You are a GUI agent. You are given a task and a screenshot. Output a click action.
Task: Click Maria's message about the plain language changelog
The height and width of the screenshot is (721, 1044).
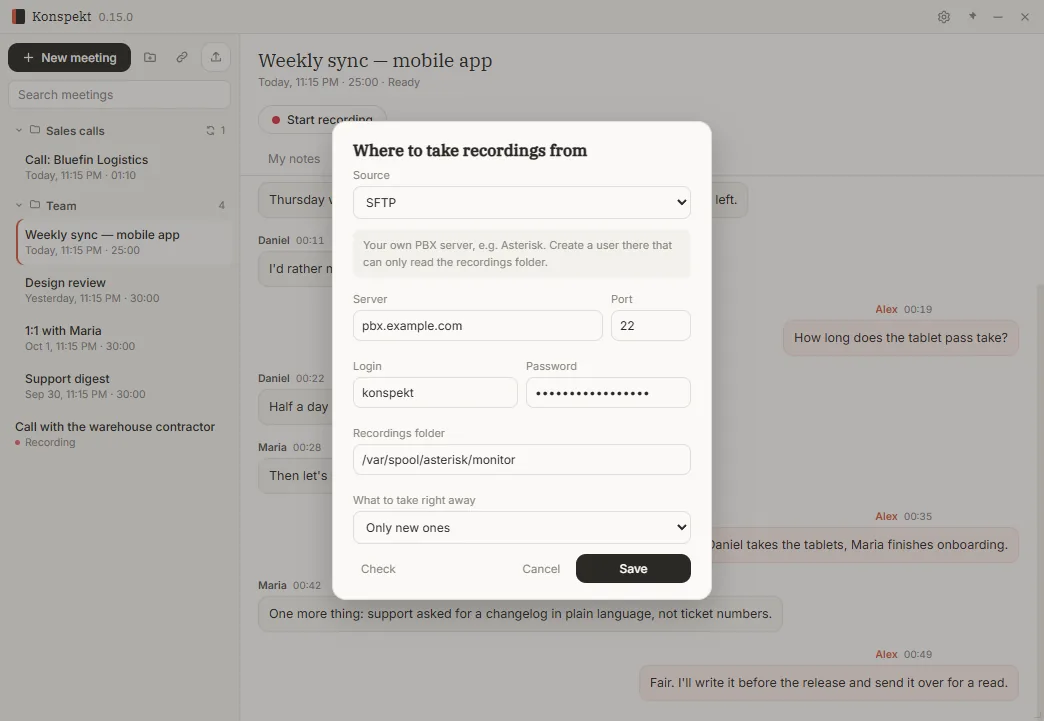click(520, 614)
